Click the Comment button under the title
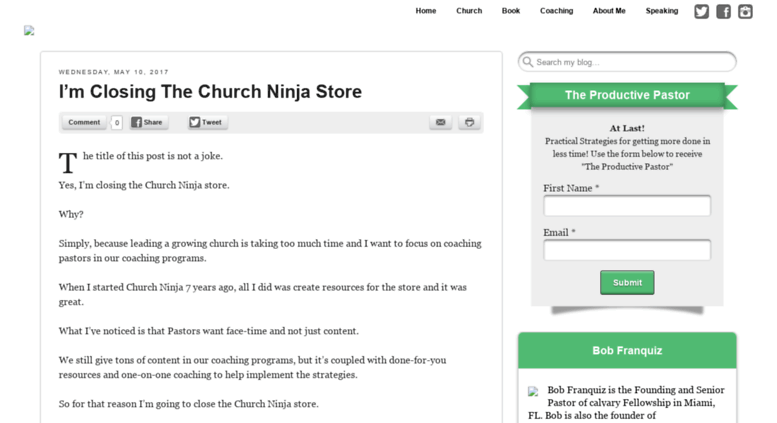The width and height of the screenshot is (777, 423). (x=84, y=122)
